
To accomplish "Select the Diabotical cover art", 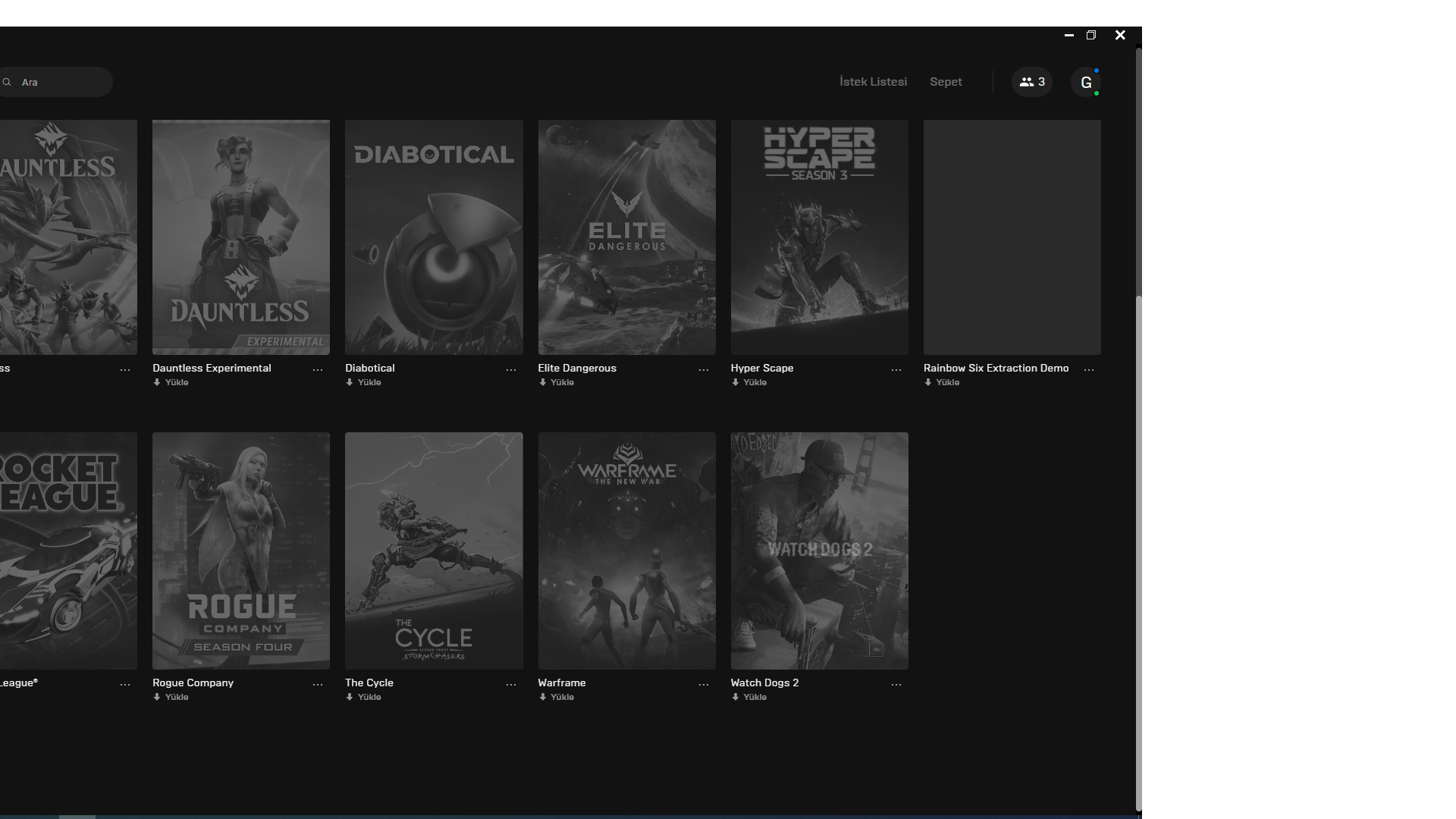I will click(x=434, y=237).
